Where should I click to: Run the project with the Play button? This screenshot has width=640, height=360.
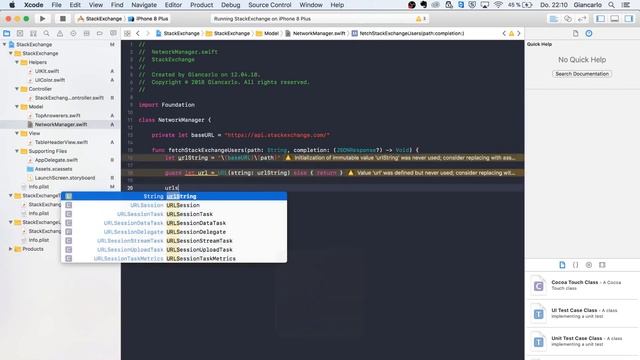coord(42,19)
